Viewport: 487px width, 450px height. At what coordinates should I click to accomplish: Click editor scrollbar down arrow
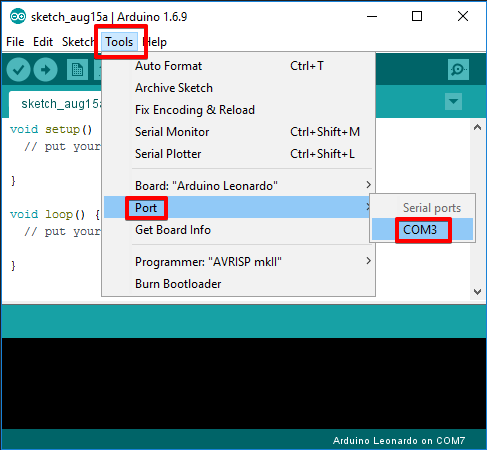click(x=477, y=292)
